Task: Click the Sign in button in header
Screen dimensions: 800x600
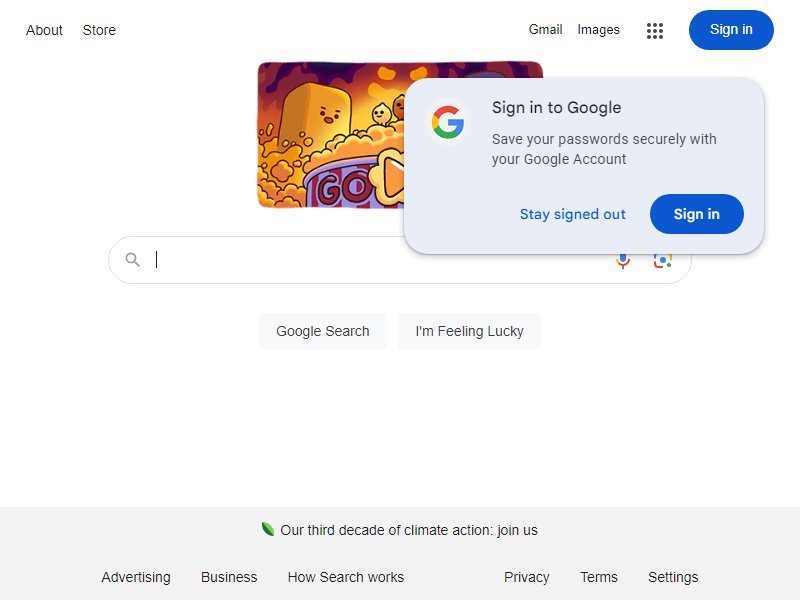Action: [731, 30]
